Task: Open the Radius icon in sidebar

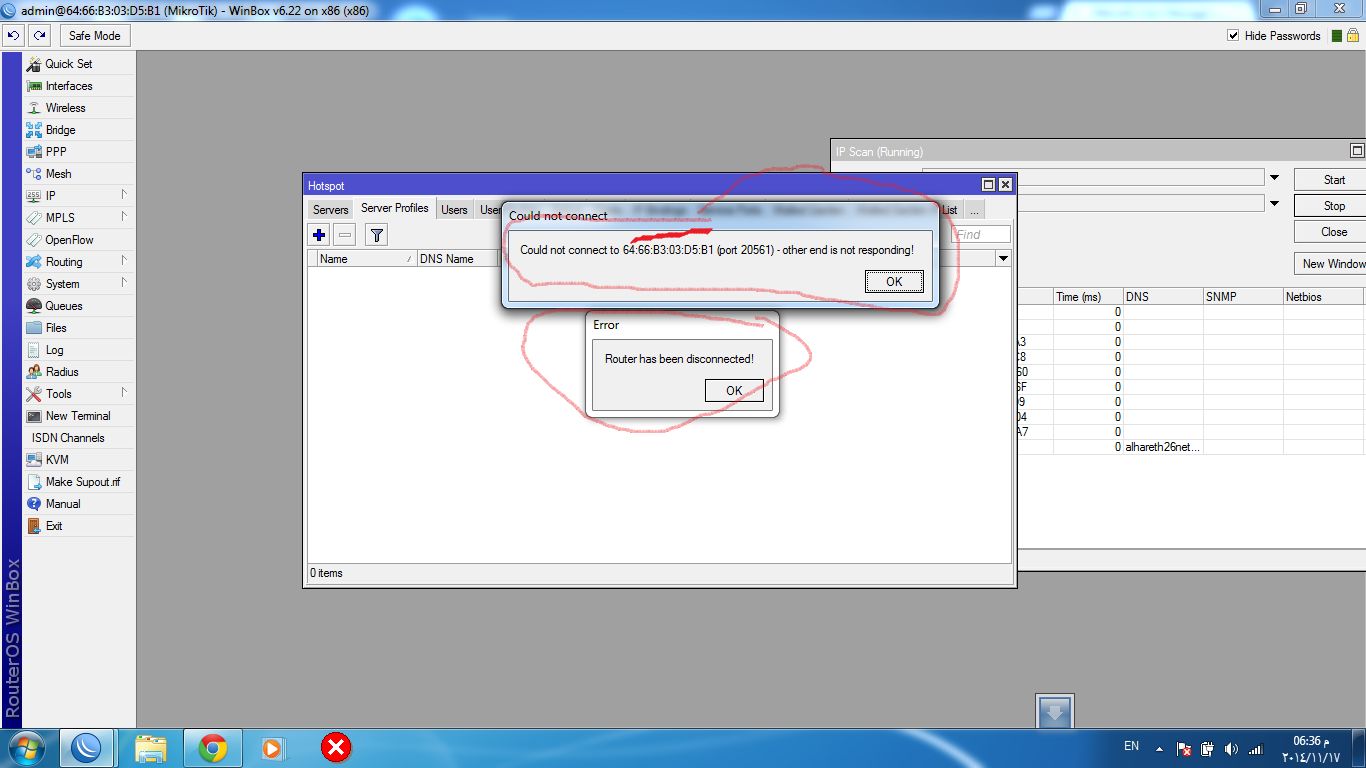Action: [34, 372]
